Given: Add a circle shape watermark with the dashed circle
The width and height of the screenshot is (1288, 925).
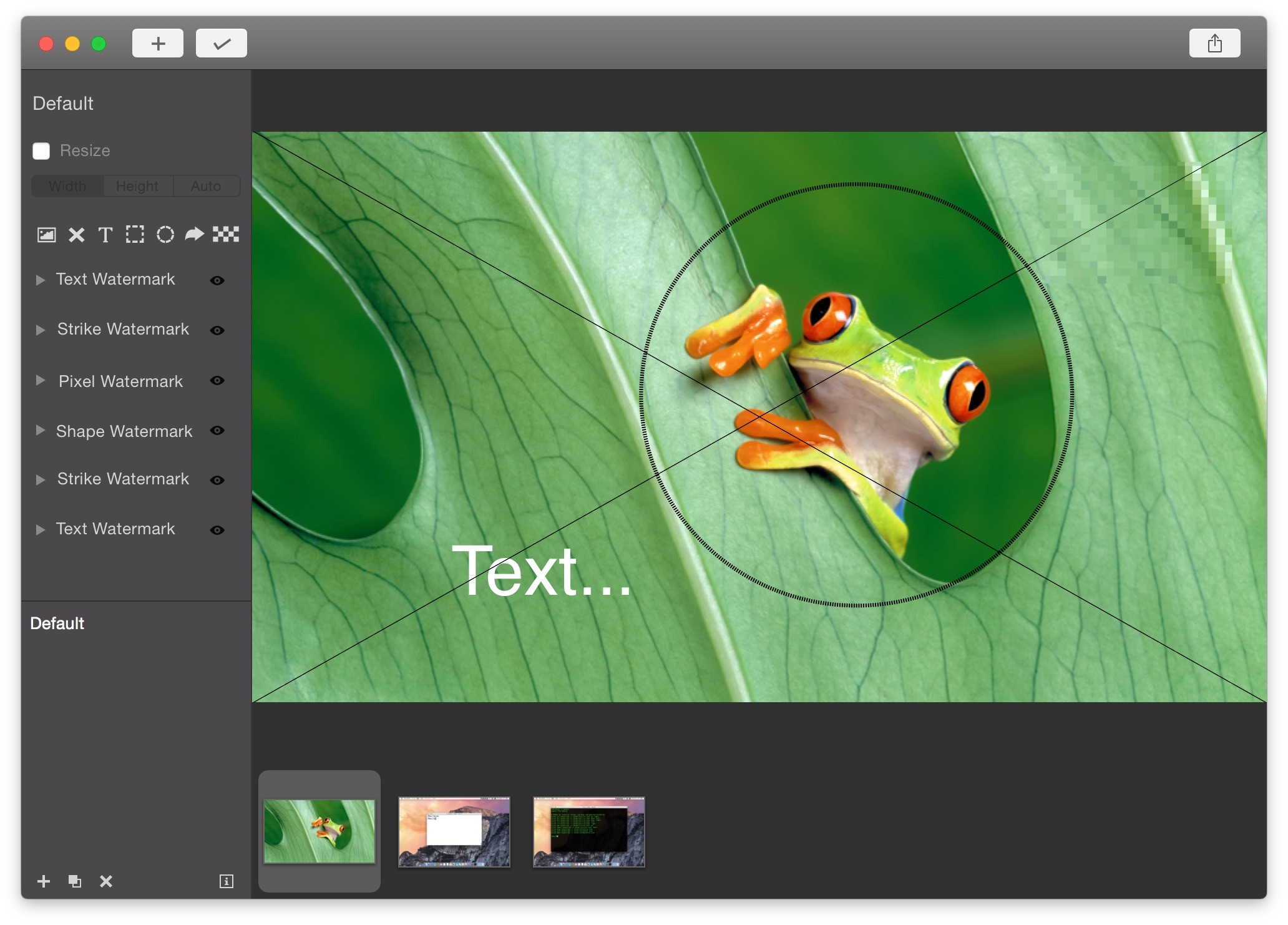Looking at the screenshot, I should click(165, 235).
